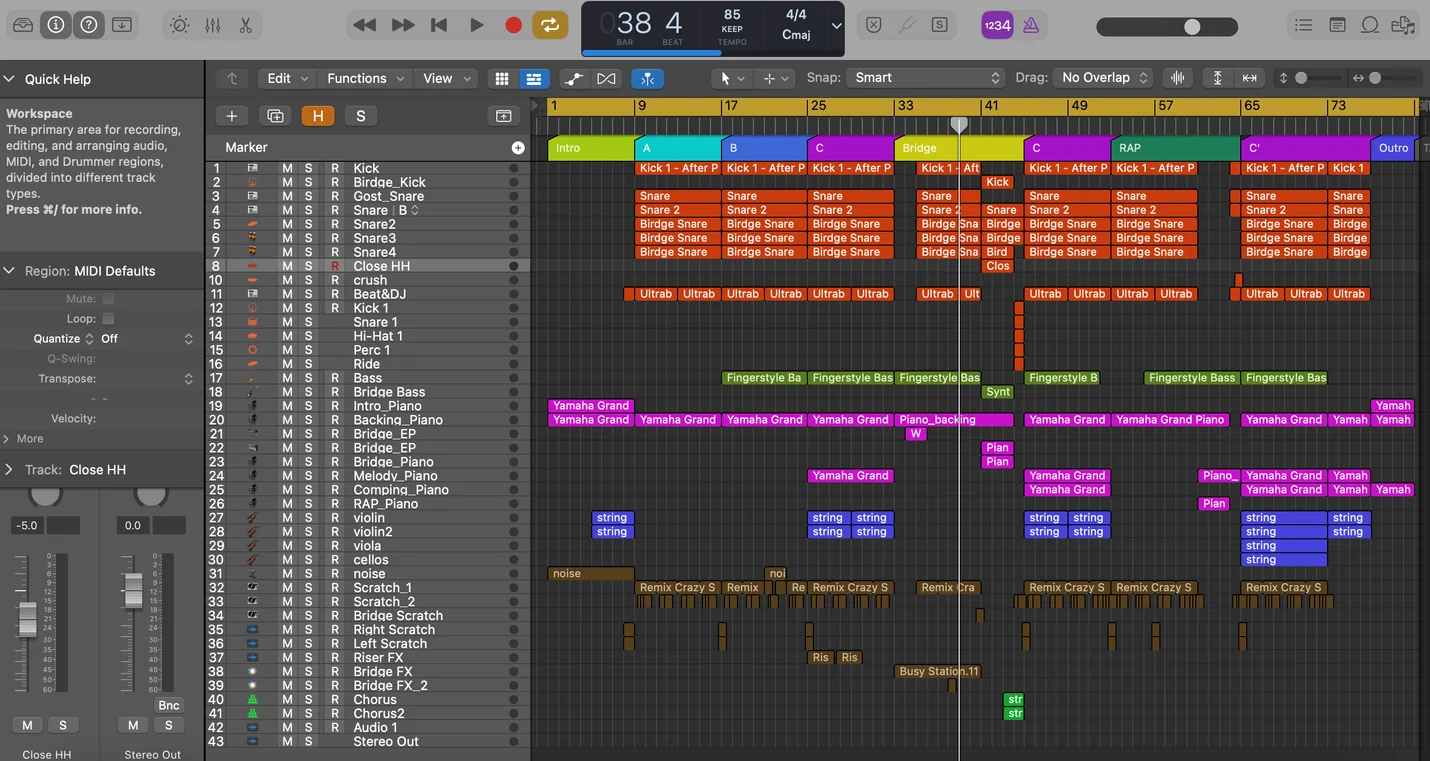1430x761 pixels.
Task: Start playback with the Play button
Action: coord(476,25)
